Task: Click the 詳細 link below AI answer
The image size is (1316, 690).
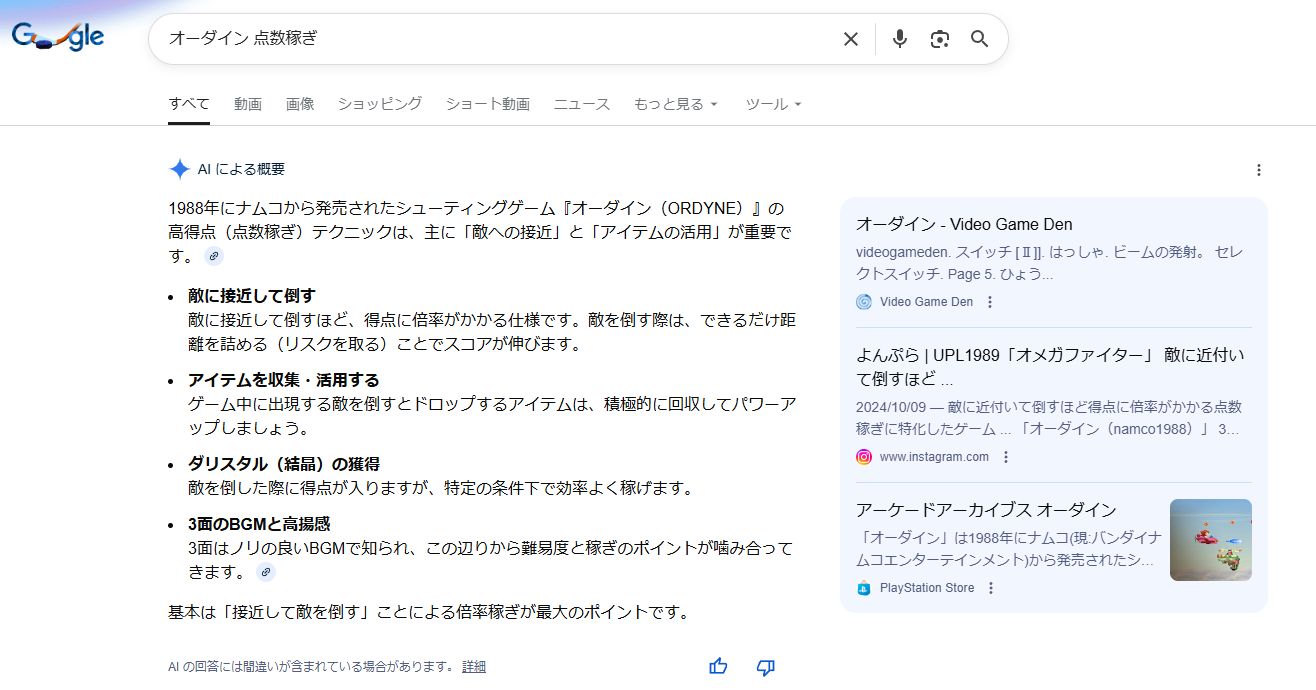Action: coord(474,667)
